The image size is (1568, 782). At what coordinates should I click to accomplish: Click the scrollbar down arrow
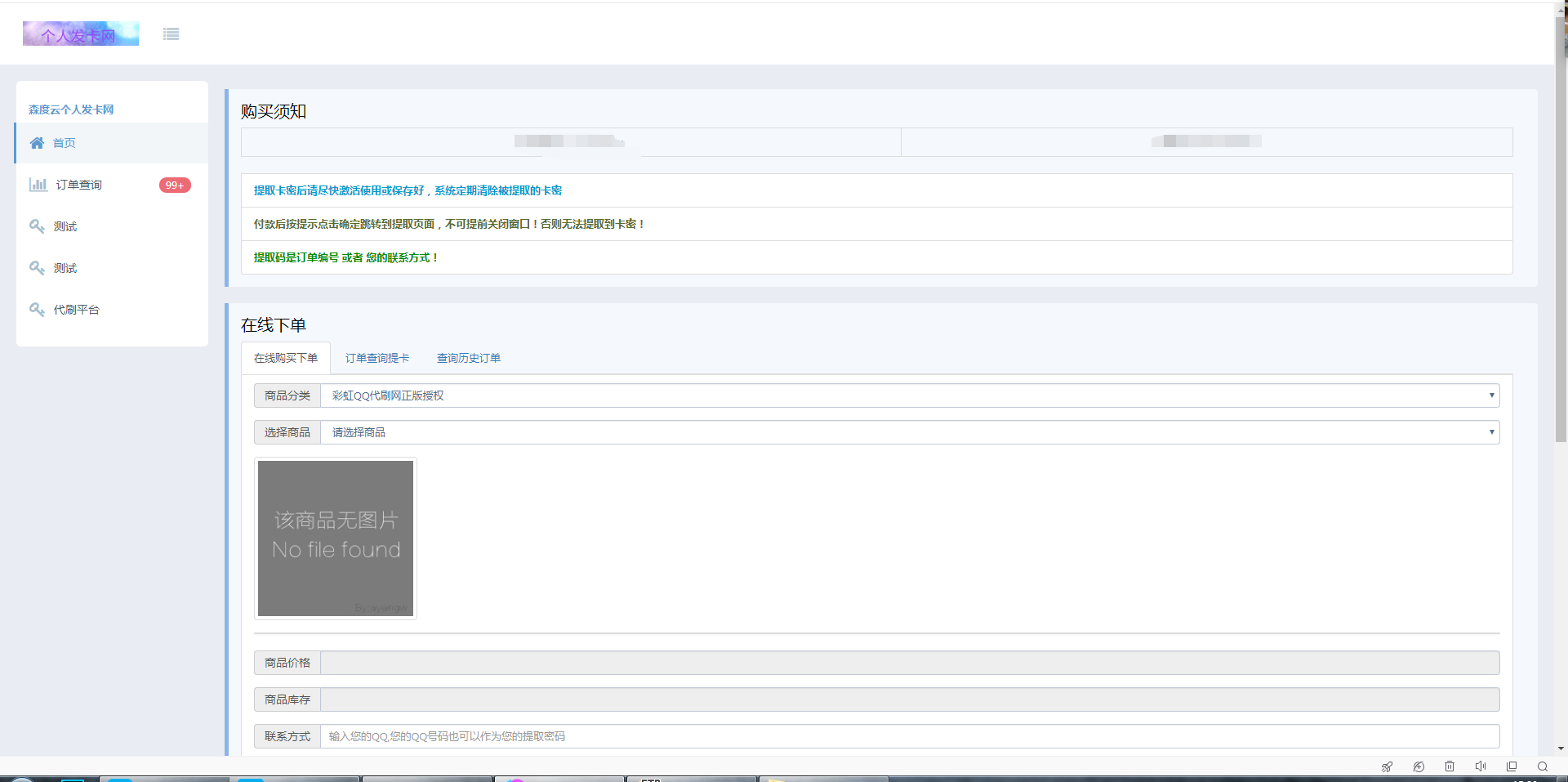point(1561,748)
